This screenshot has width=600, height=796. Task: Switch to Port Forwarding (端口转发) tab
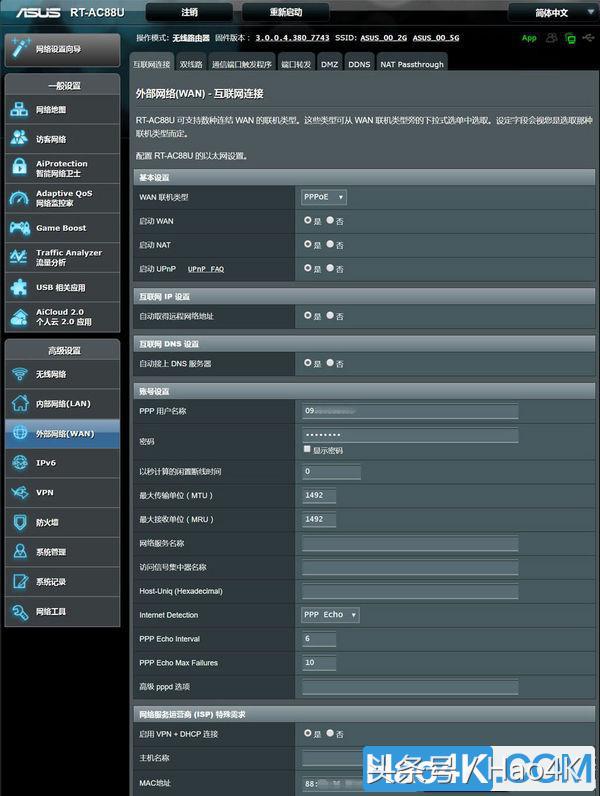[x=296, y=64]
